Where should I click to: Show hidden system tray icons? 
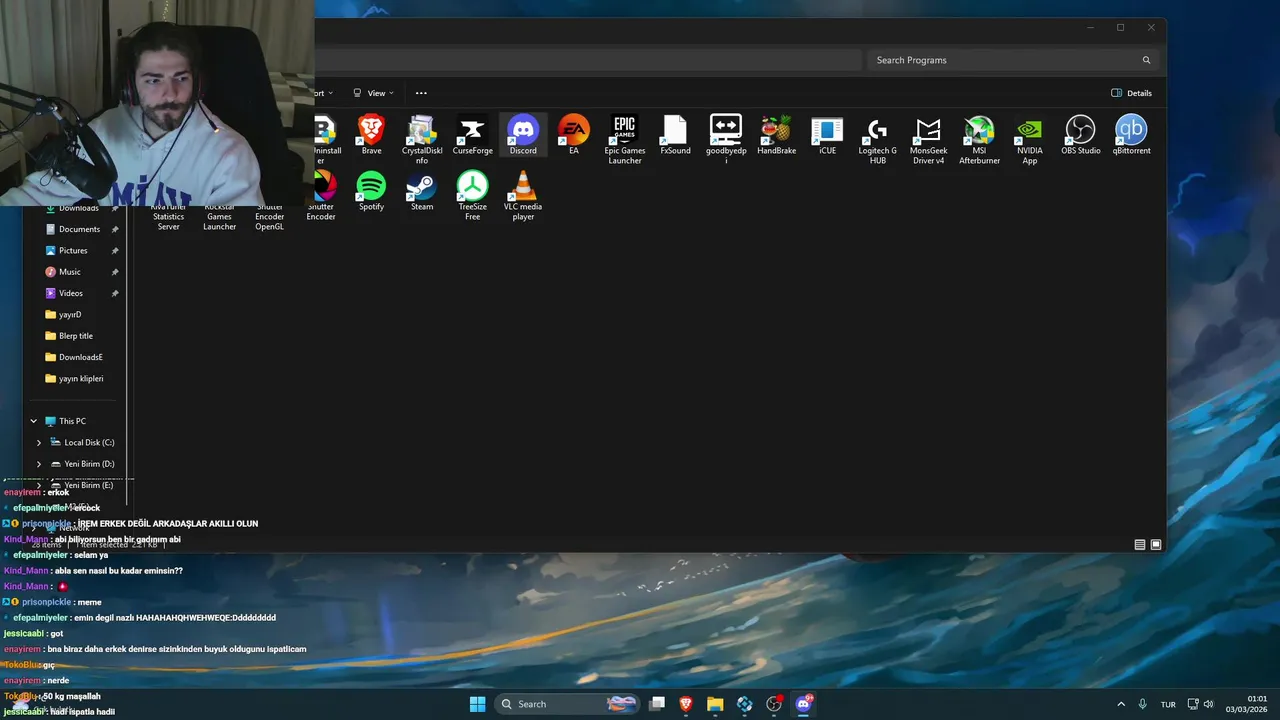click(x=1120, y=704)
